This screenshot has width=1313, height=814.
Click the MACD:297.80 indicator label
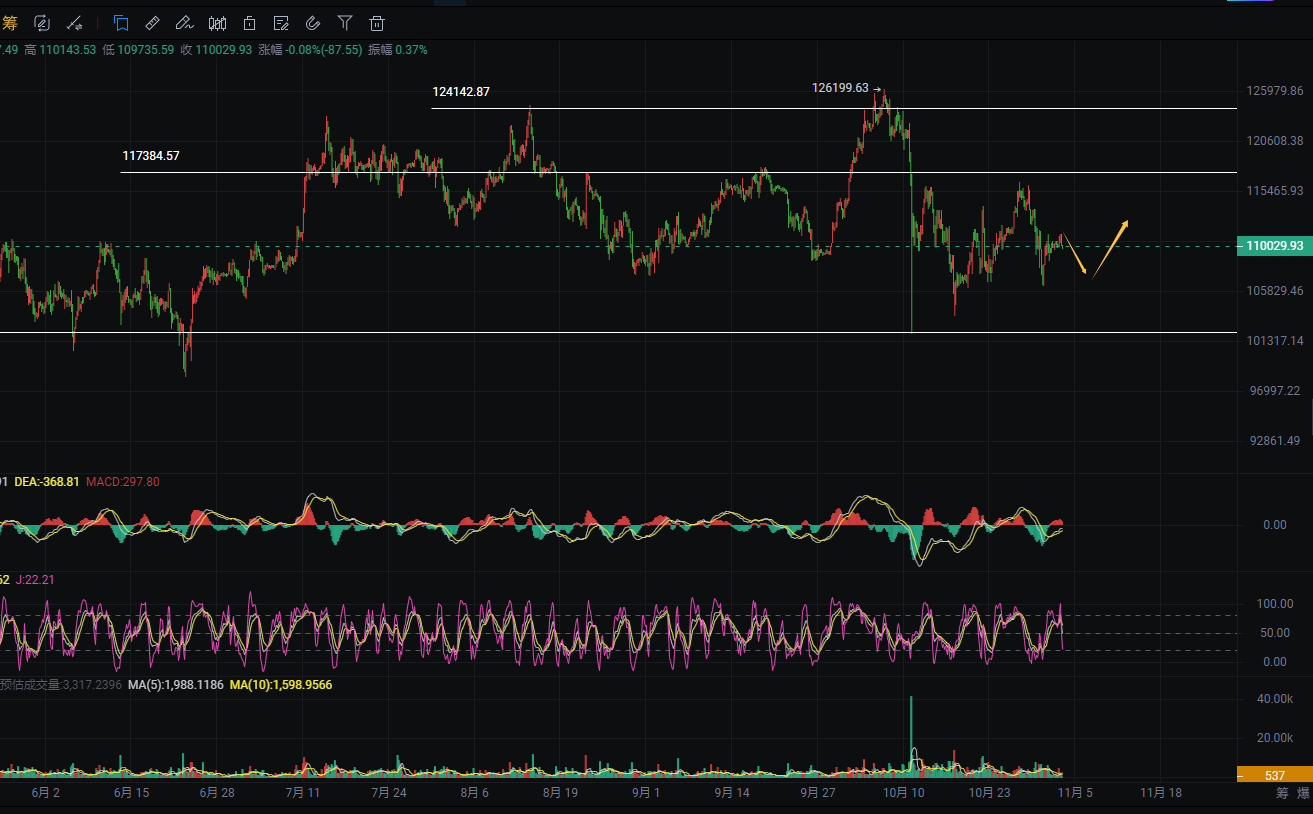pos(122,482)
